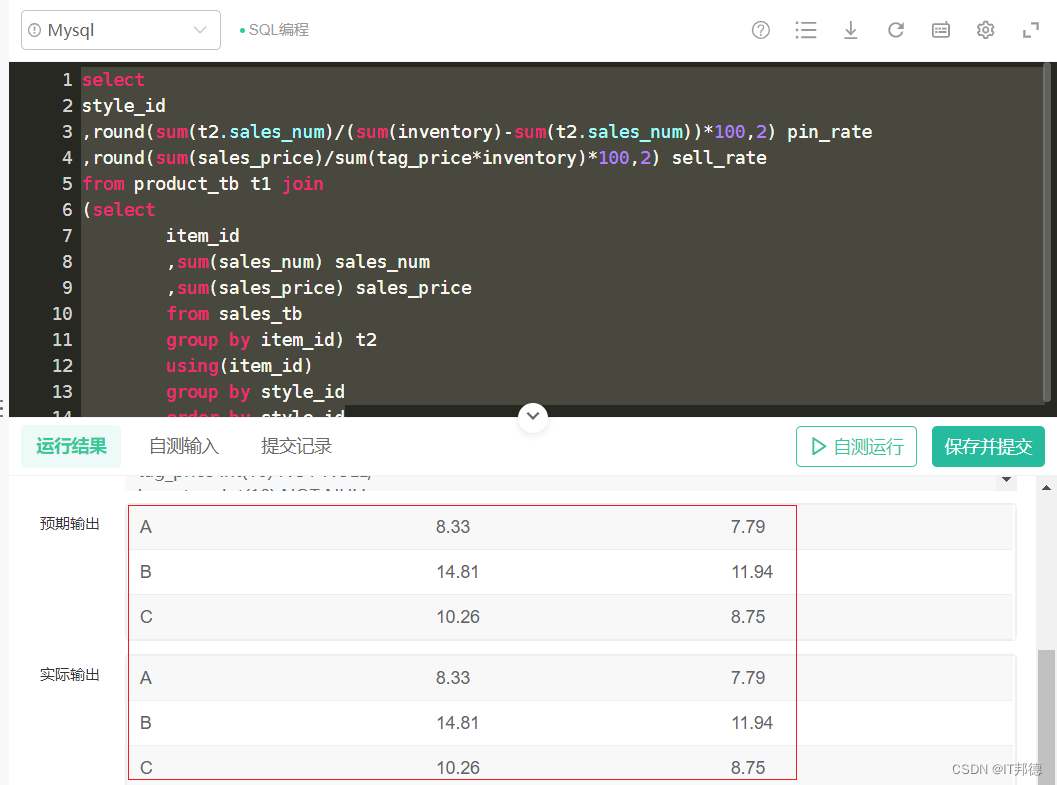Click expected output value 14.81
1057x785 pixels.
click(x=457, y=572)
